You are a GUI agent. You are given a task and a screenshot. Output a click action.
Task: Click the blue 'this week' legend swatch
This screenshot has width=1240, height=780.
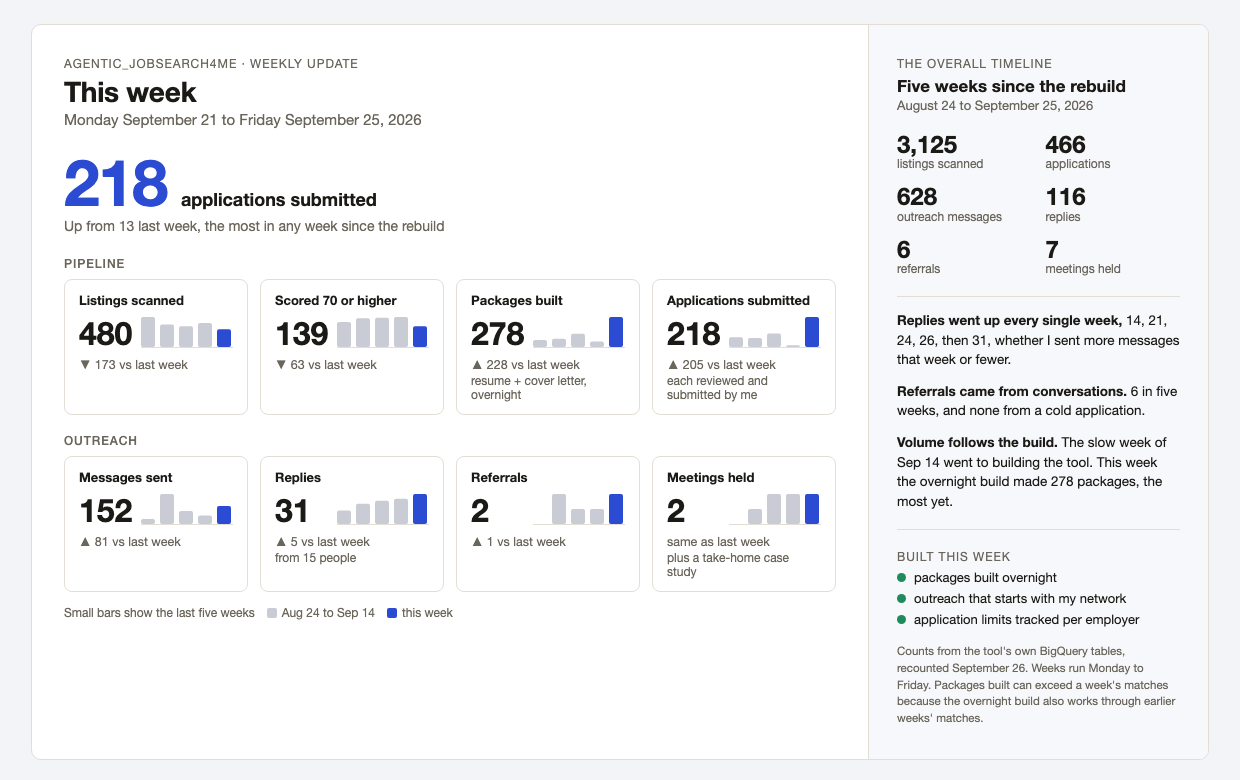(x=392, y=613)
